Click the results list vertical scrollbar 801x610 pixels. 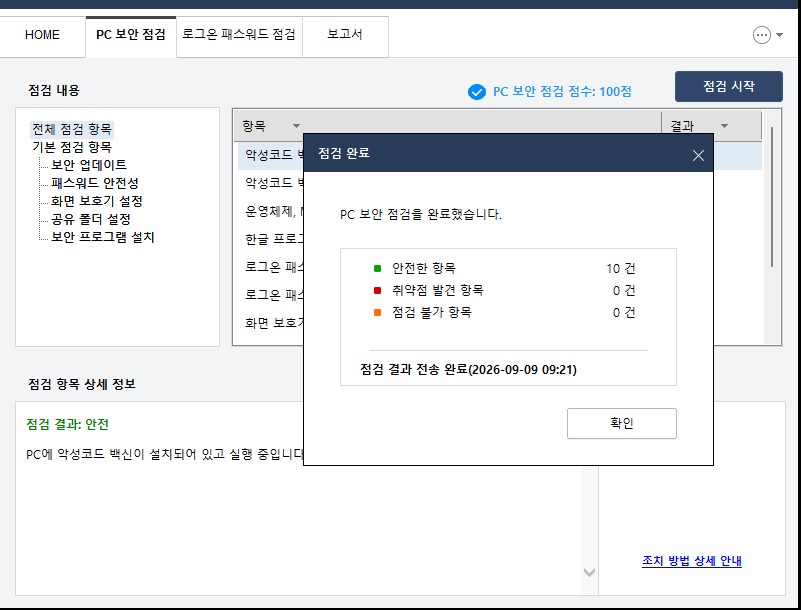click(771, 197)
